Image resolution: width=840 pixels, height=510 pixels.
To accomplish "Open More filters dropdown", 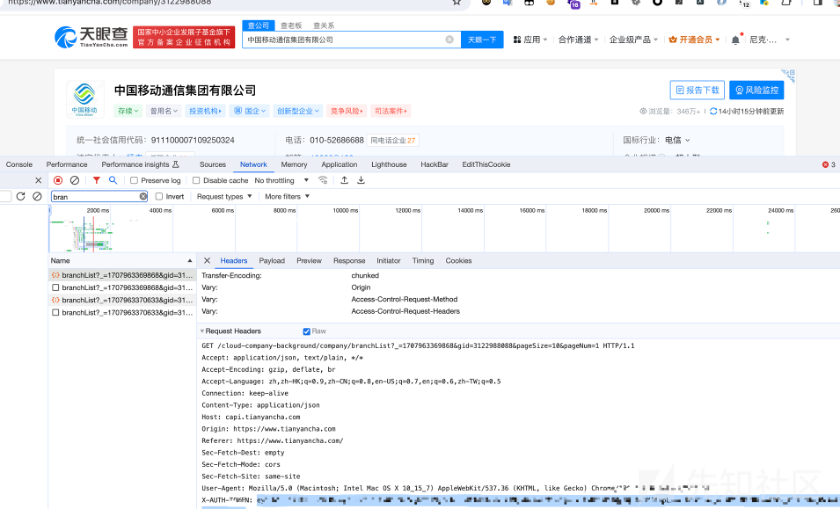I will point(287,197).
